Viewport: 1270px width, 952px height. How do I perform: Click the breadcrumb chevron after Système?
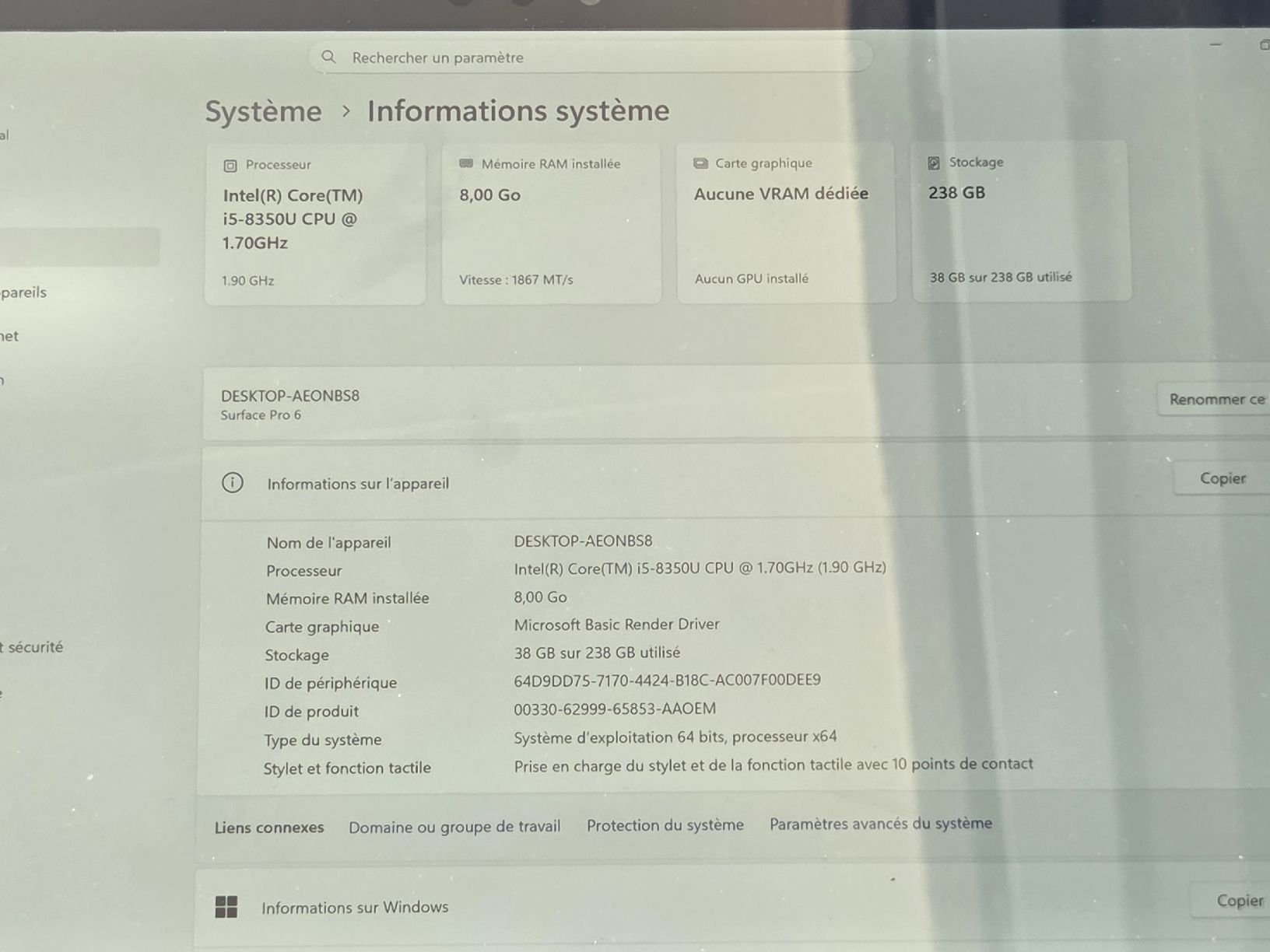[346, 111]
